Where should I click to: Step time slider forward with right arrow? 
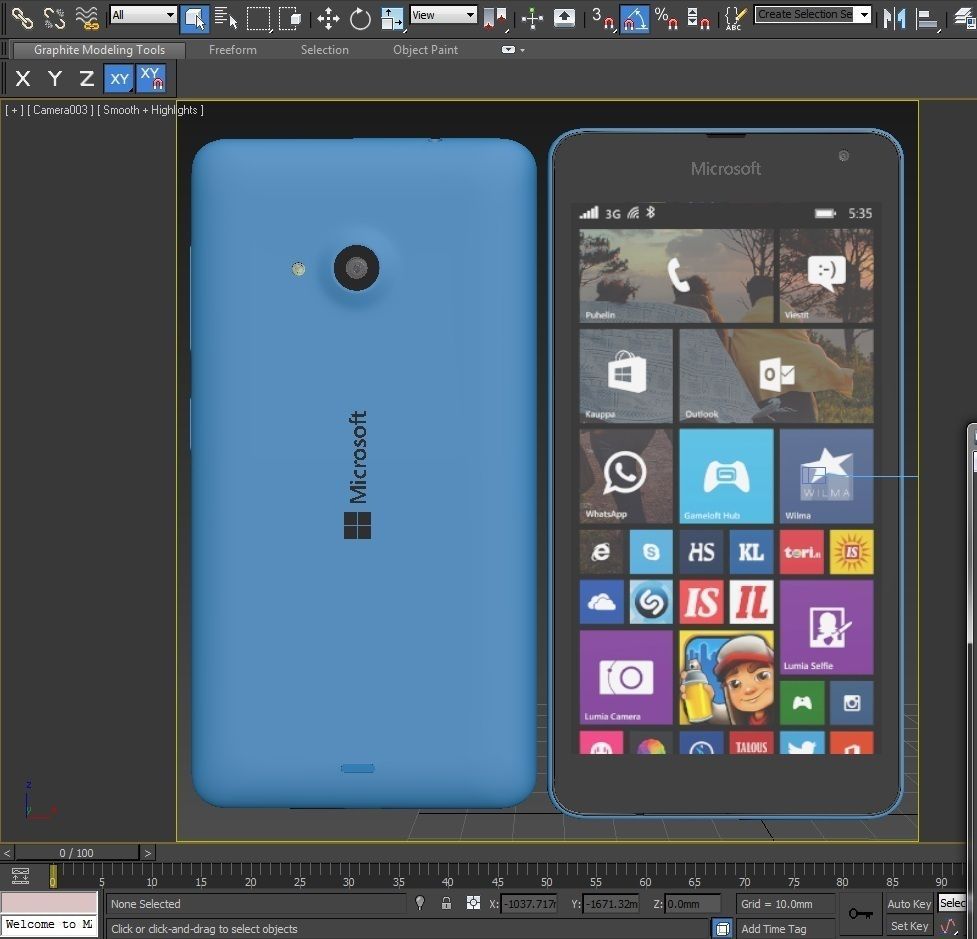tap(148, 853)
